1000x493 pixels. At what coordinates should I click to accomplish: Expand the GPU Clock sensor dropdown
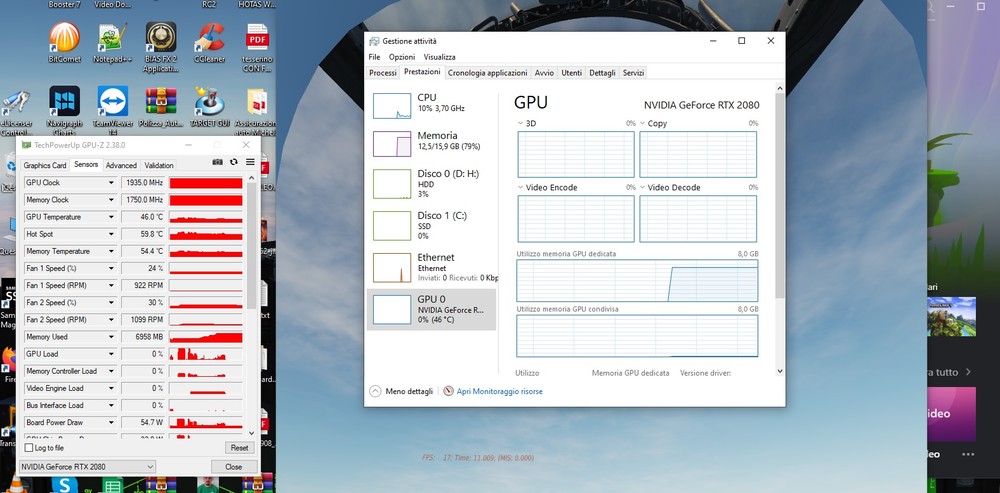coord(111,182)
